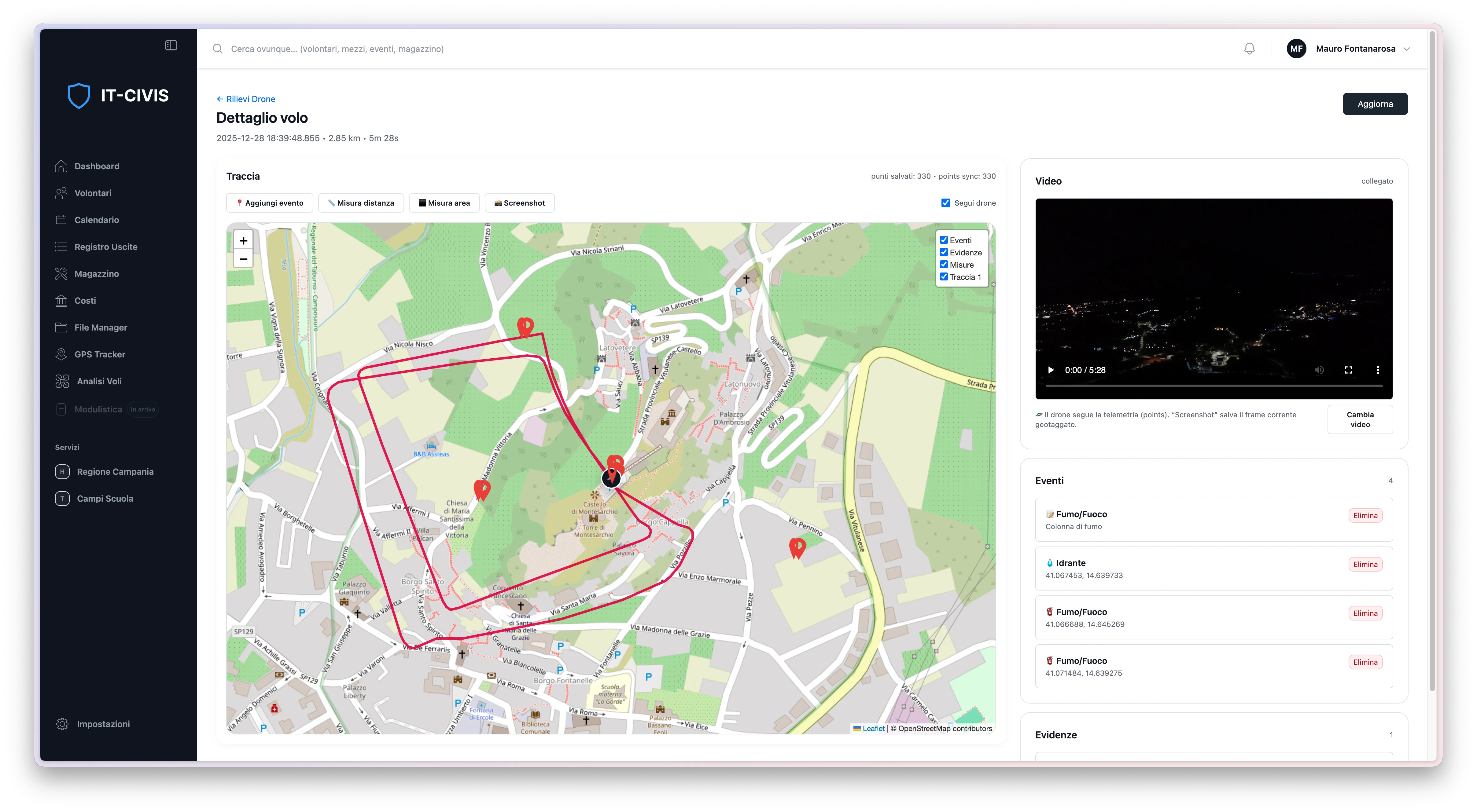The image size is (1477, 812).
Task: Take a Screenshot of the frame
Action: coord(519,203)
